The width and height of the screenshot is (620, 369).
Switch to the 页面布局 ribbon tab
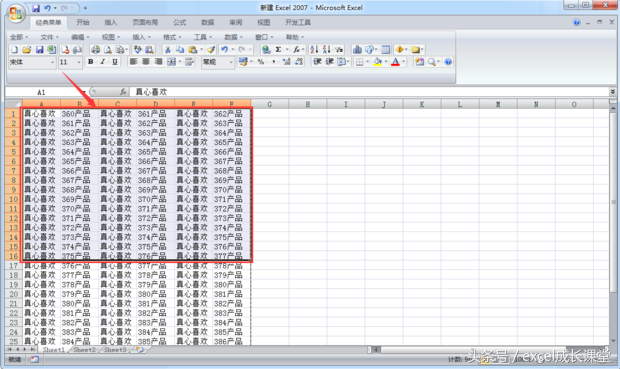coord(145,23)
